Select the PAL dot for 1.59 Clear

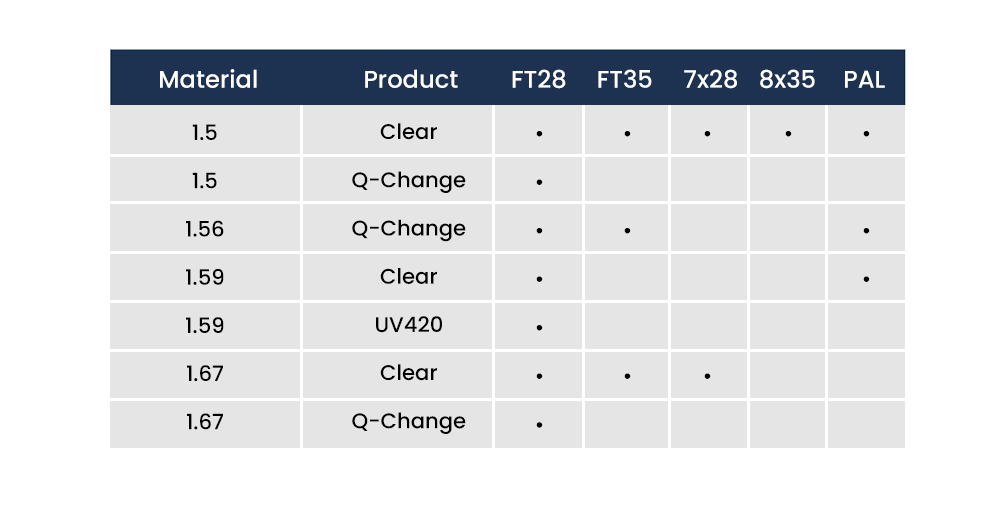pos(865,279)
